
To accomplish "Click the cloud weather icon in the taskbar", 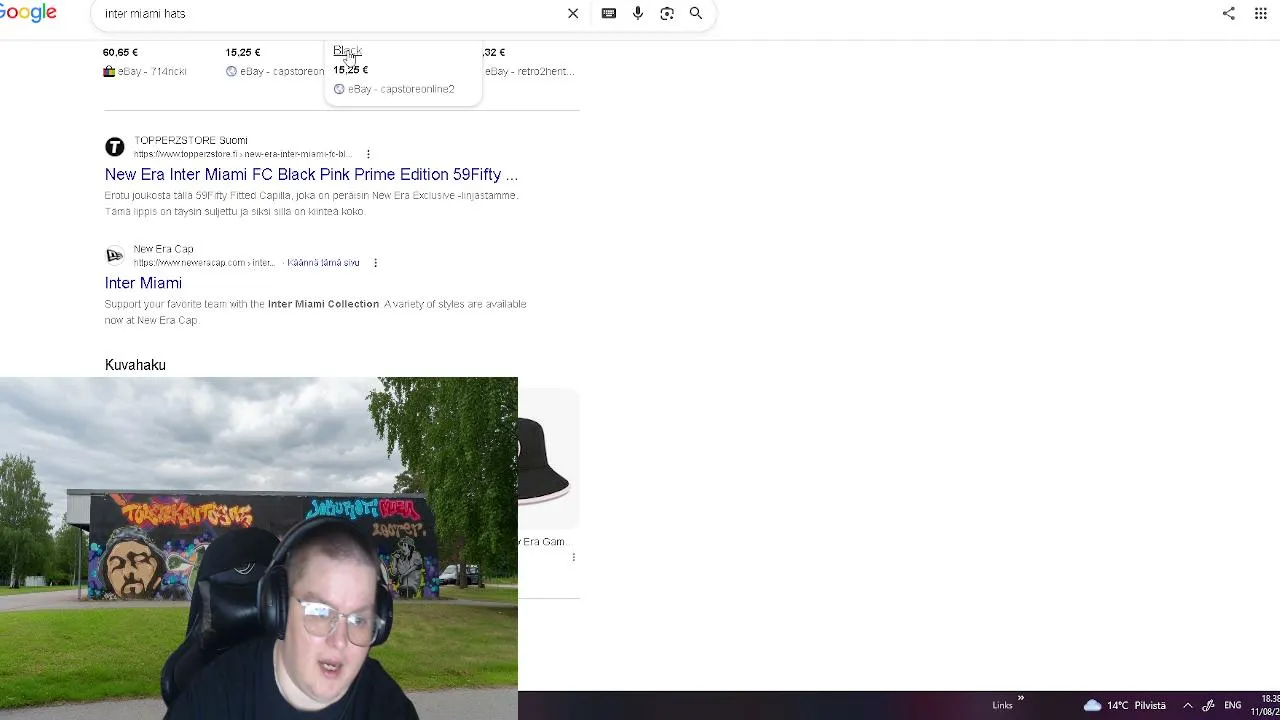I will (1093, 705).
